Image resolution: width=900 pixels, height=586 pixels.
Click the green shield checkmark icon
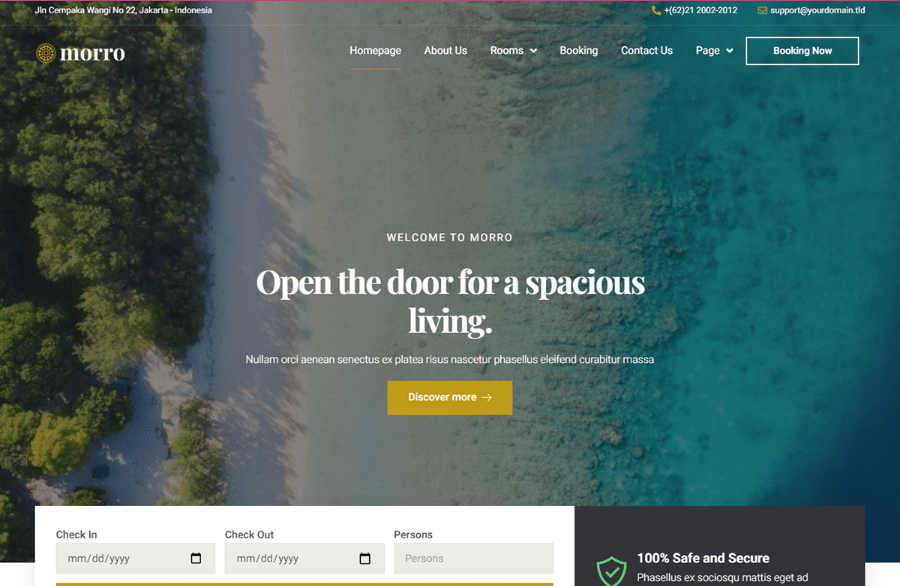pyautogui.click(x=611, y=571)
